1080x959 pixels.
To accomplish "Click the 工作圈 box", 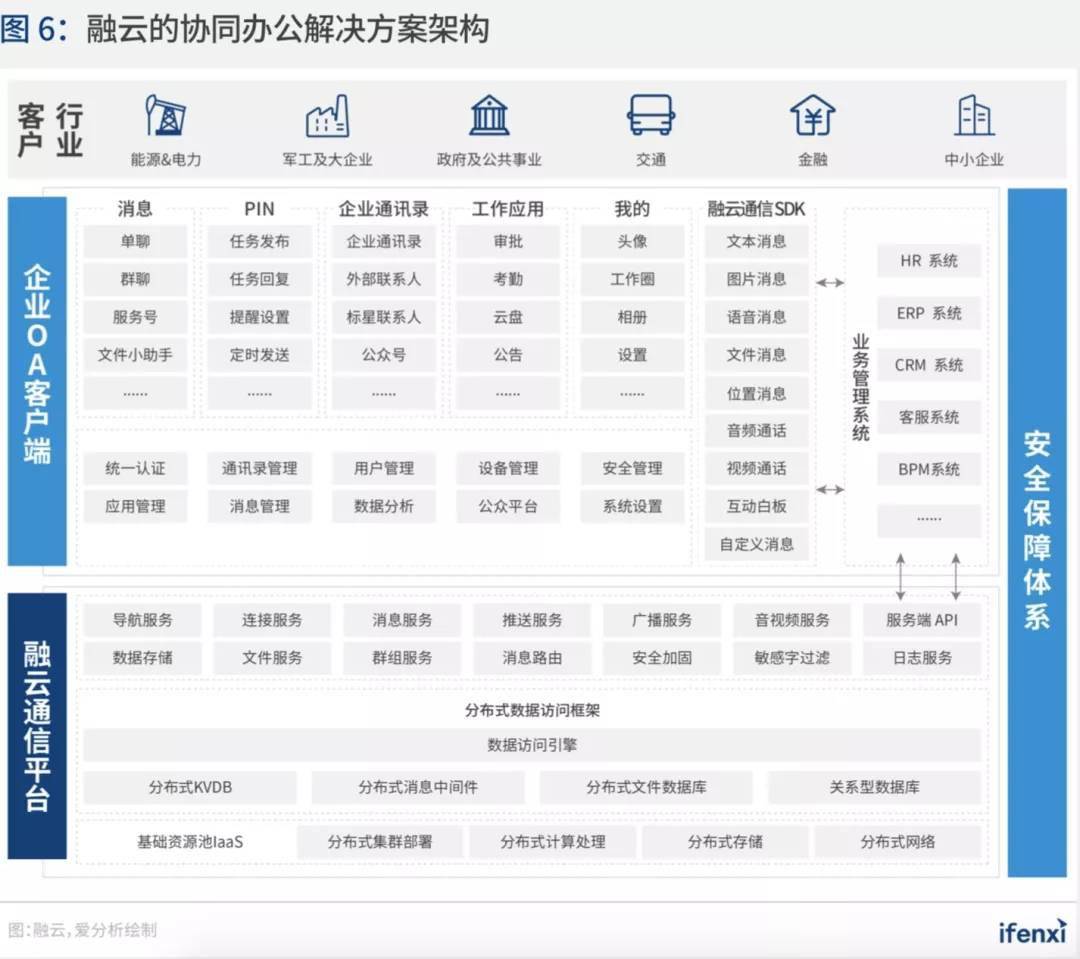I will click(x=632, y=279).
